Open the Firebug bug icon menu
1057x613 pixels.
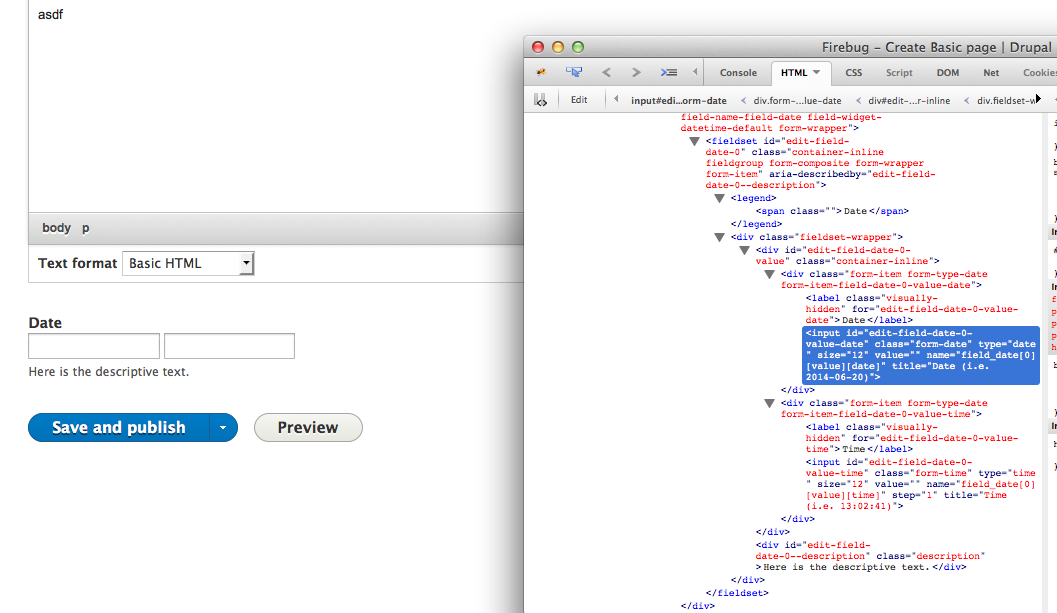(x=541, y=73)
